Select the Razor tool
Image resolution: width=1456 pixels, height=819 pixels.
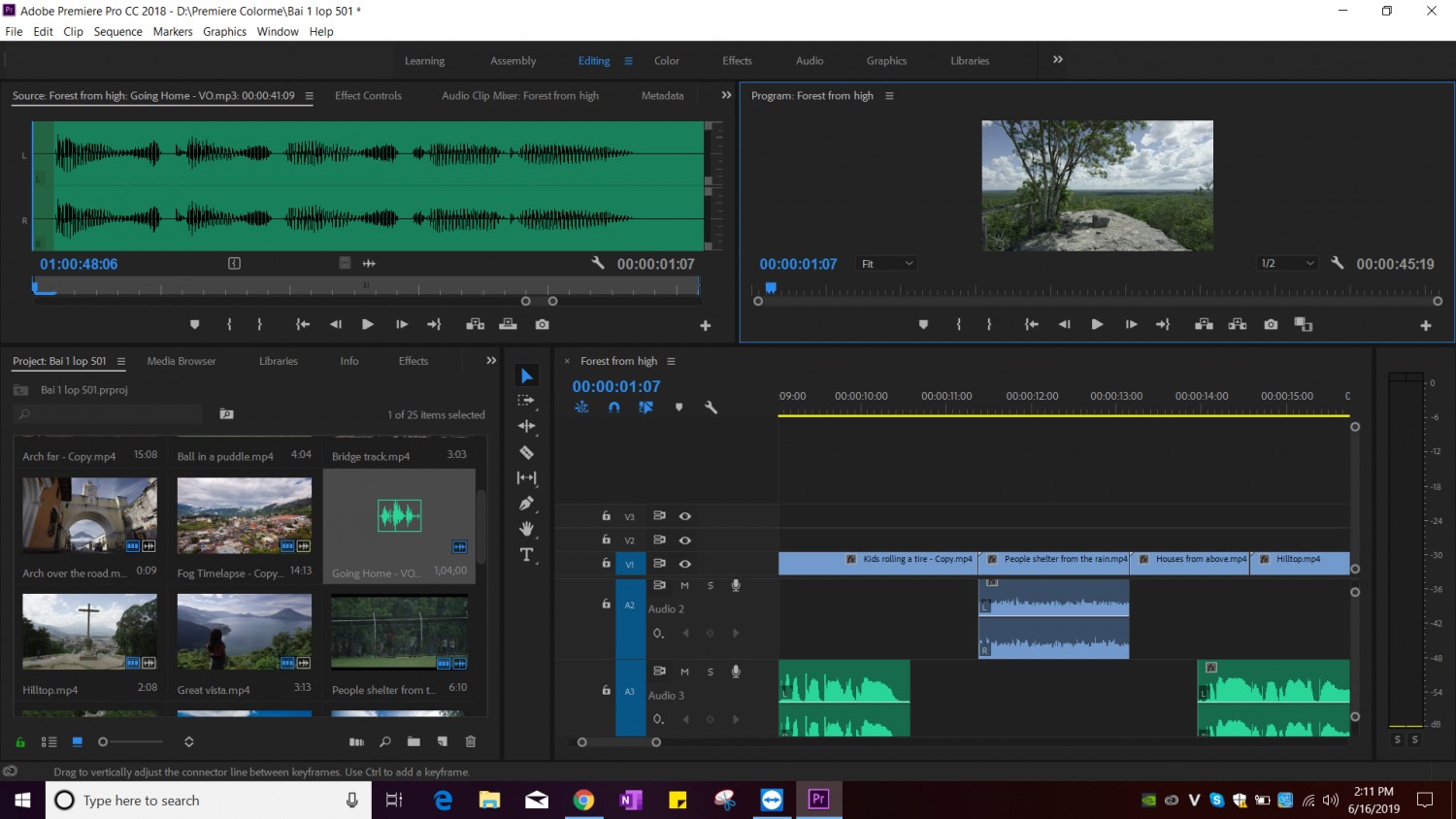(x=526, y=452)
